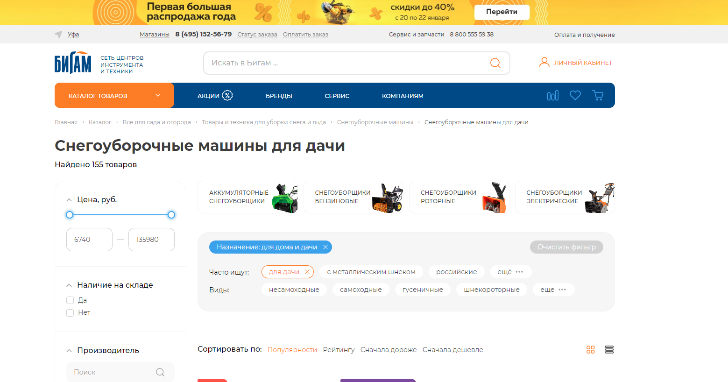
Task: Check the 'Нет' in-stock checkbox
Action: click(x=70, y=313)
